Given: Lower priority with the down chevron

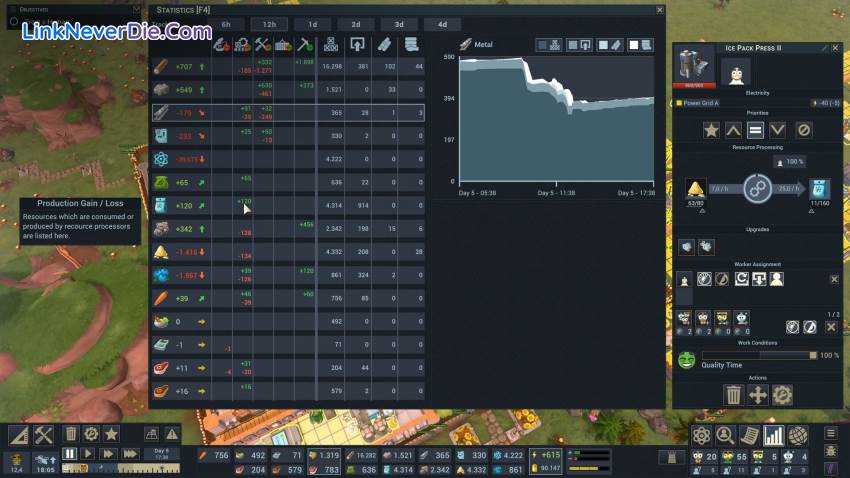Looking at the screenshot, I should click(x=780, y=130).
